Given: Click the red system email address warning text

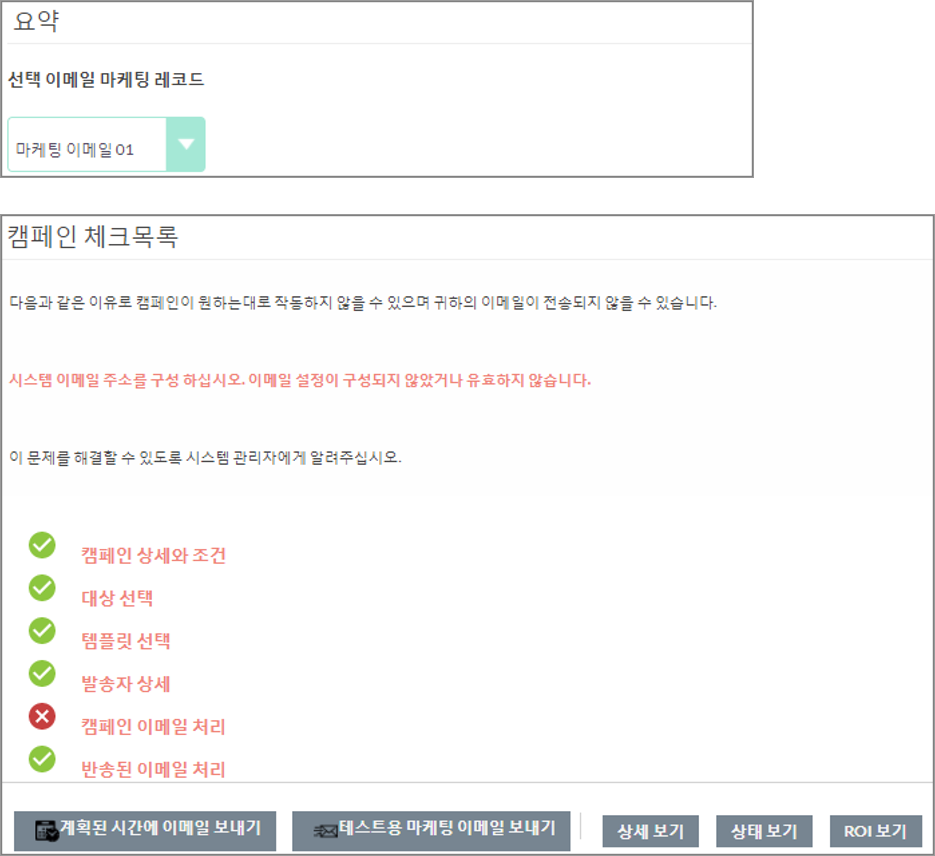Looking at the screenshot, I should pyautogui.click(x=300, y=380).
